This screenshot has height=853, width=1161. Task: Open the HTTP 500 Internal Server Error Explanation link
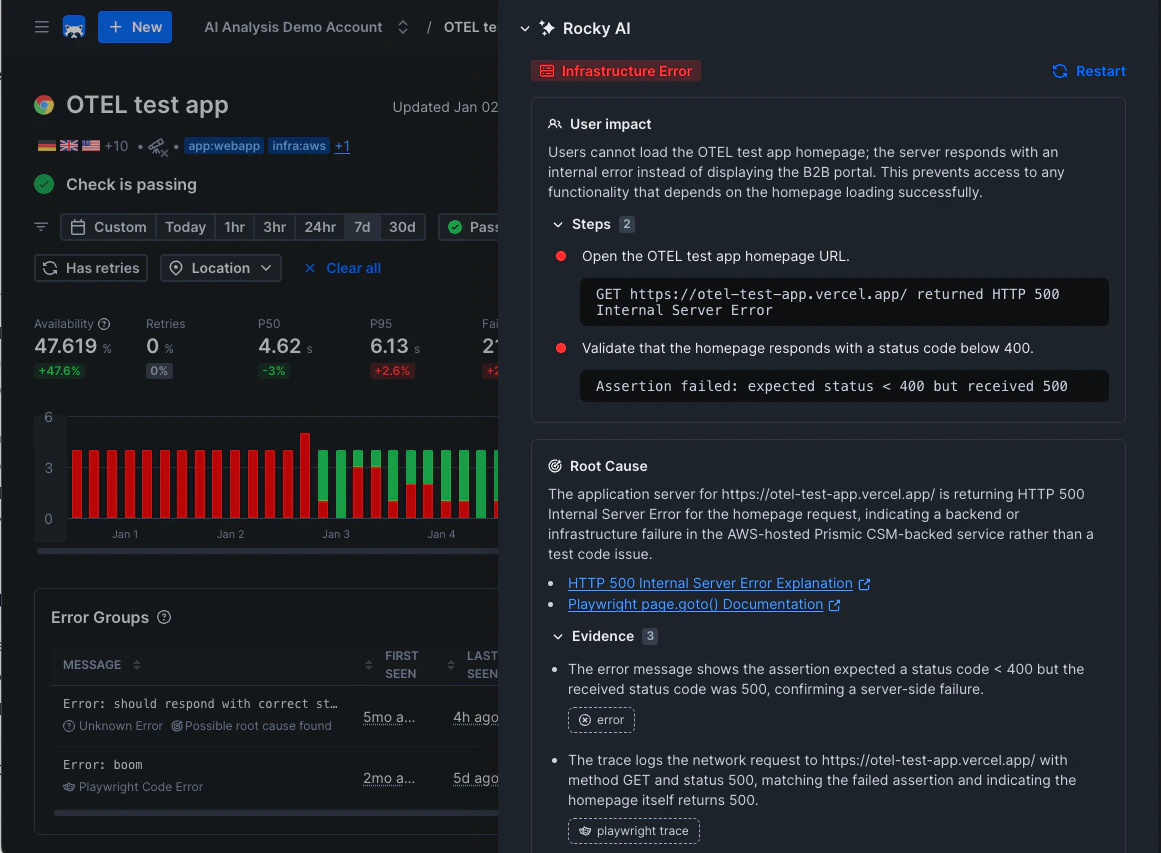(x=711, y=583)
